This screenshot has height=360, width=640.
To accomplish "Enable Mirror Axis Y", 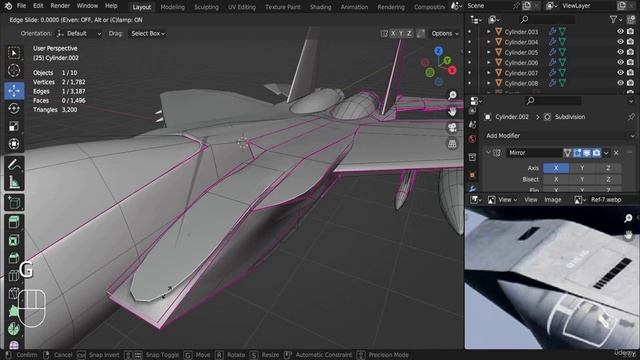I will (x=582, y=168).
